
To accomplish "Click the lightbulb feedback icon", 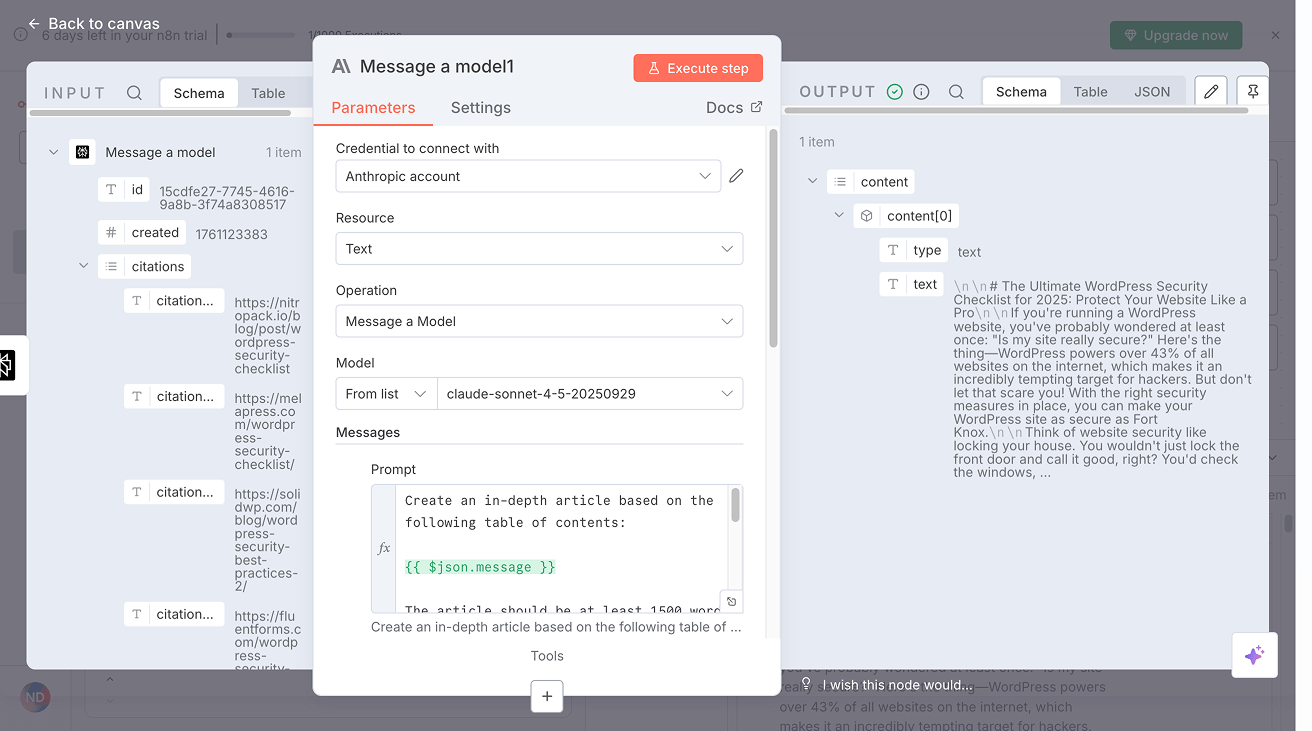I will point(806,685).
